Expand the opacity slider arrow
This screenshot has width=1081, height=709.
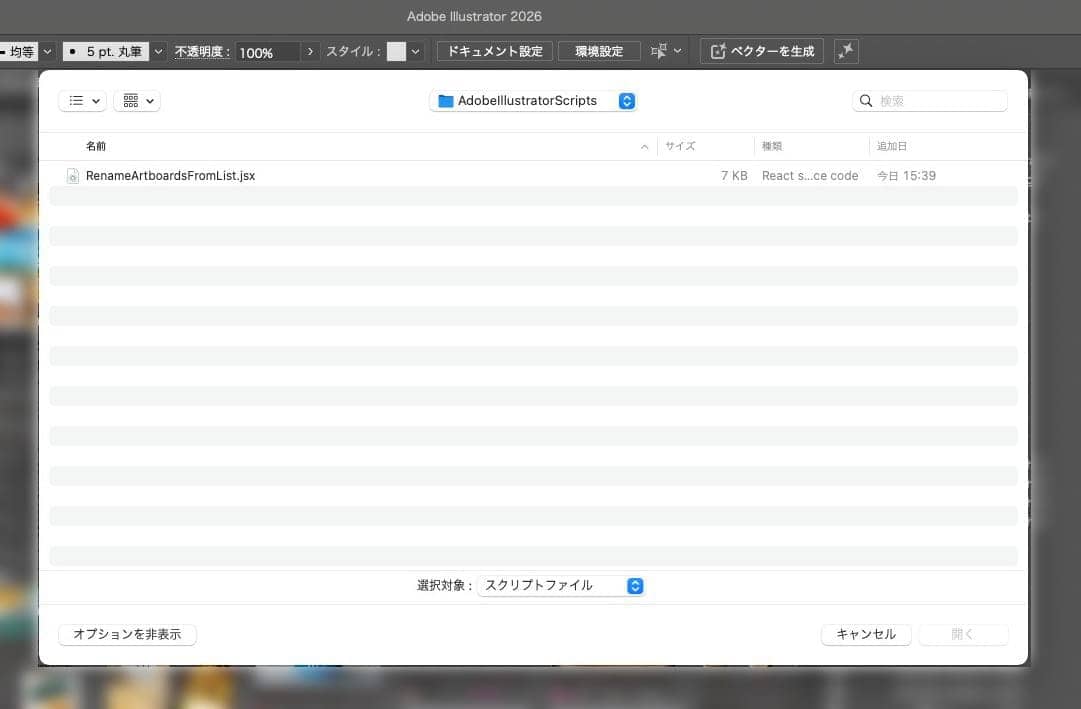pos(310,52)
